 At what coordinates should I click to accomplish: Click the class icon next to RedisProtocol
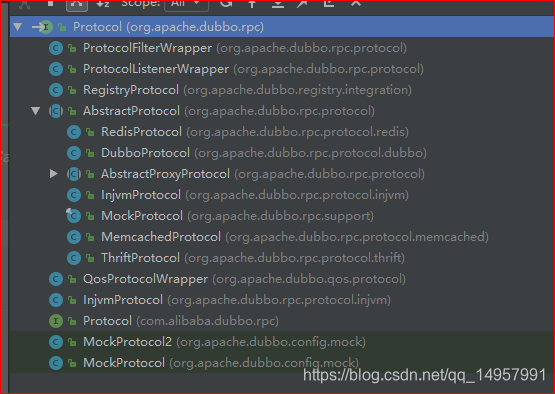(x=74, y=132)
